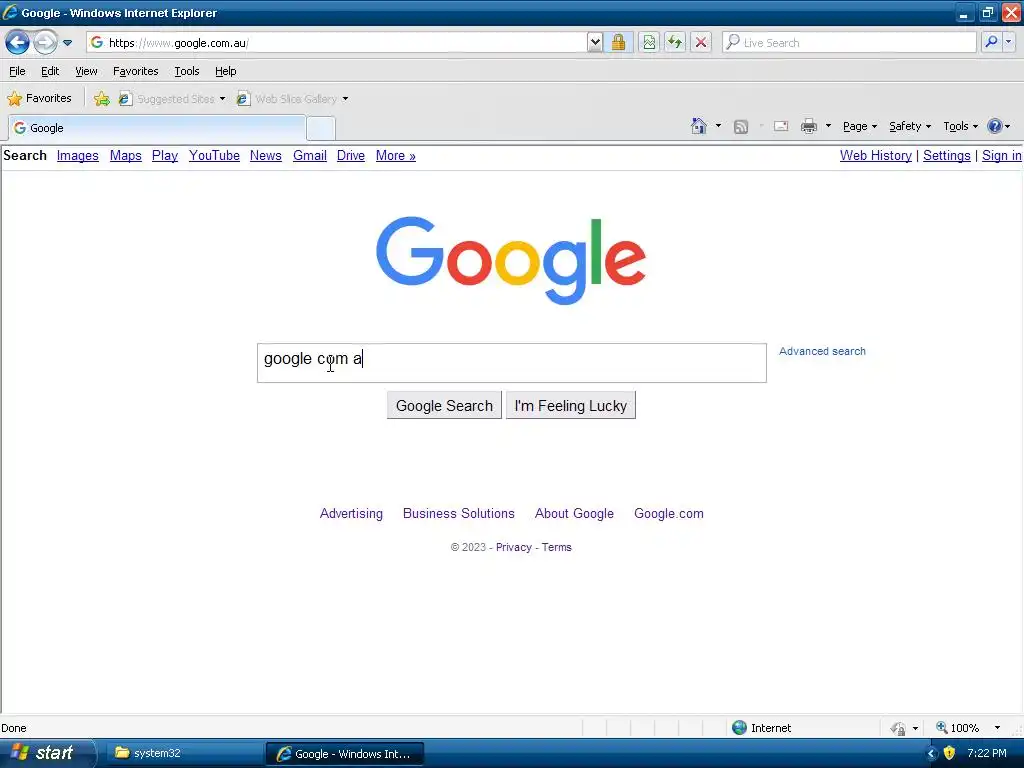
Task: Click the Forward navigation arrow button
Action: [45, 43]
